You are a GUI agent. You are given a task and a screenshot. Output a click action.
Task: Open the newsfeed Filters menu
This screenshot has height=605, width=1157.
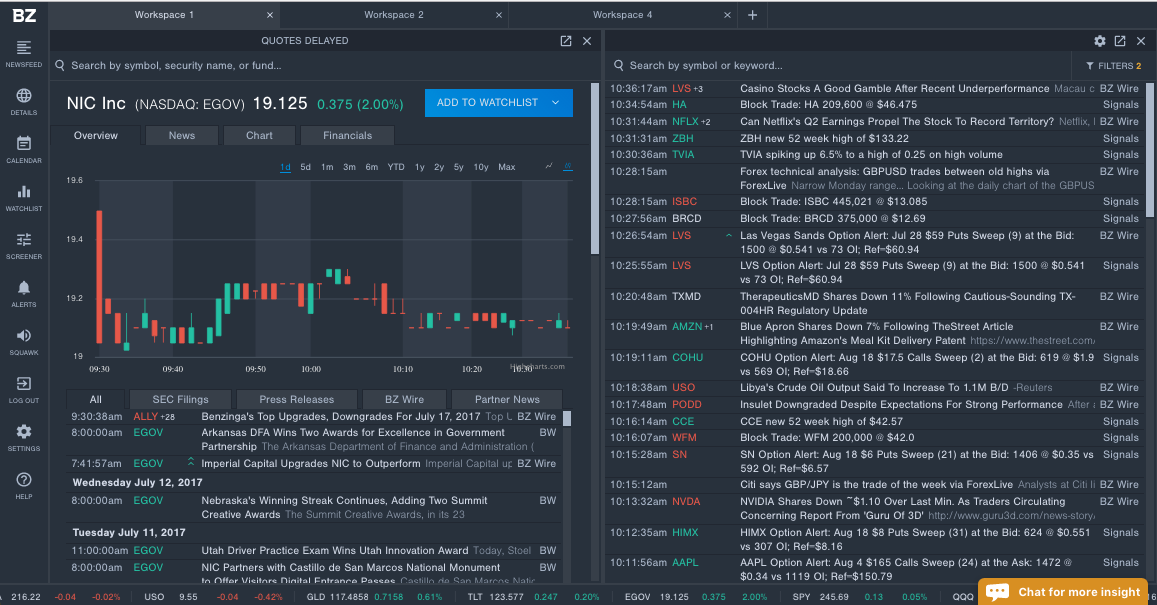pyautogui.click(x=1113, y=66)
